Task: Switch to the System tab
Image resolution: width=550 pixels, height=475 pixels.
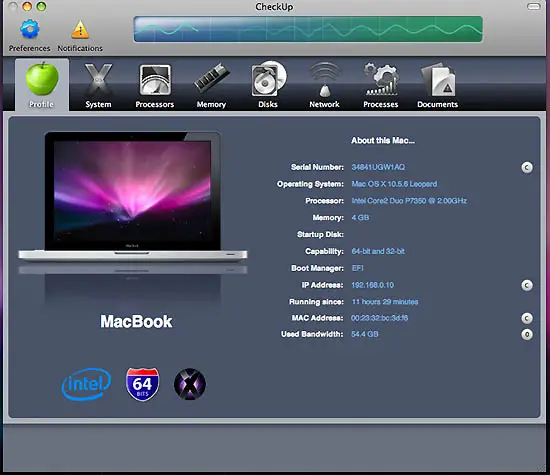Action: 98,85
